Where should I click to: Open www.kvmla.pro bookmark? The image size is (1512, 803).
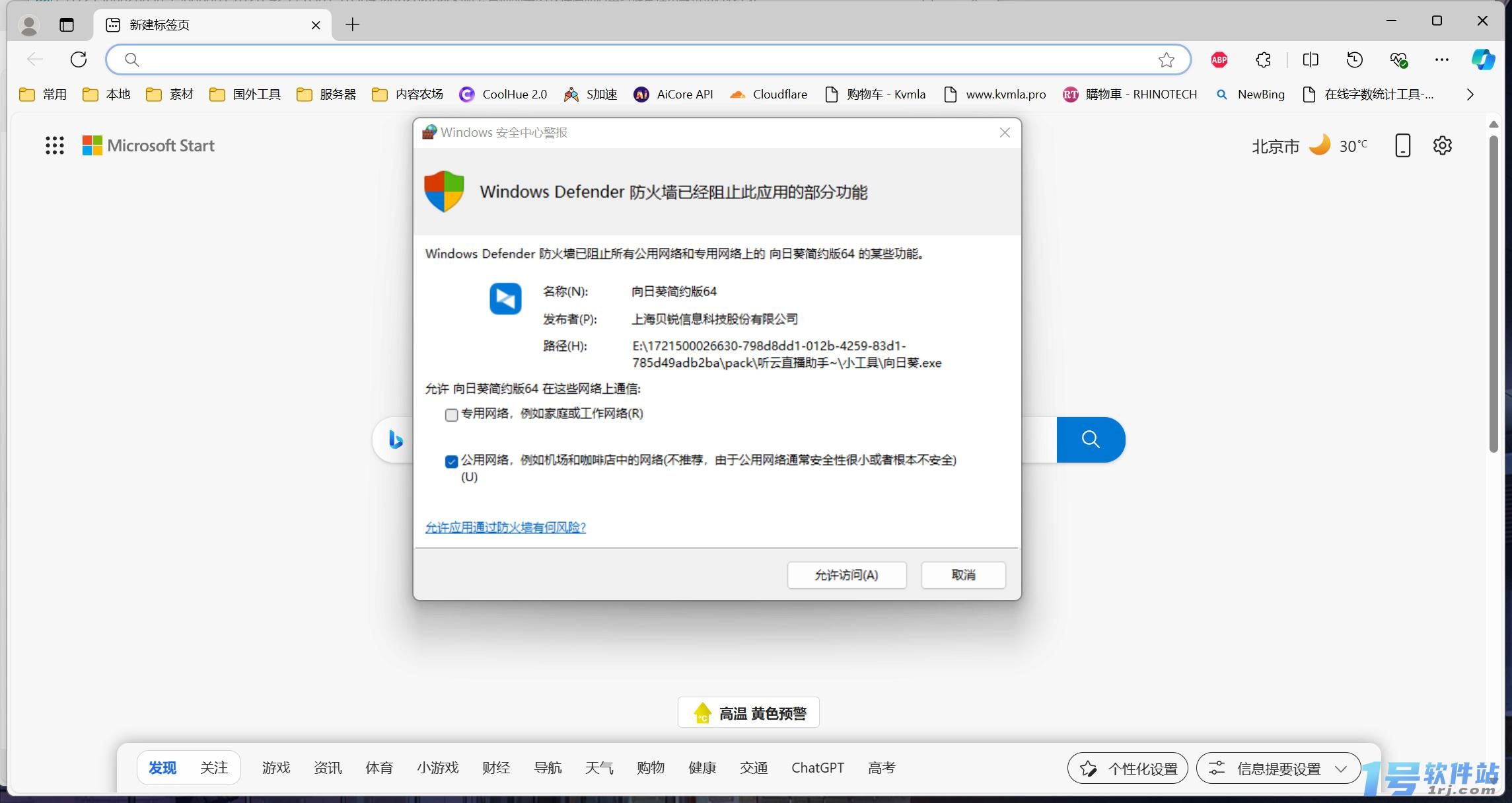click(995, 95)
